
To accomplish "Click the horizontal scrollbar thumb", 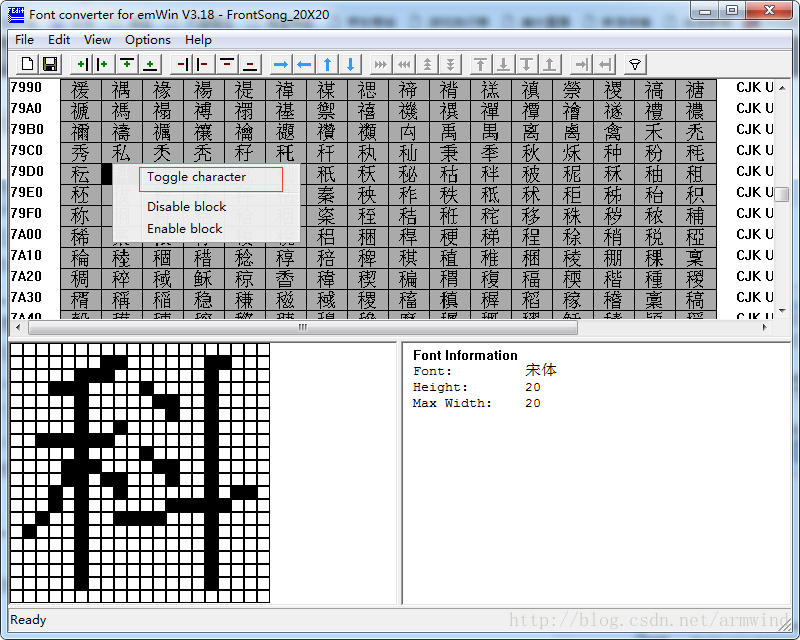I will tap(303, 327).
